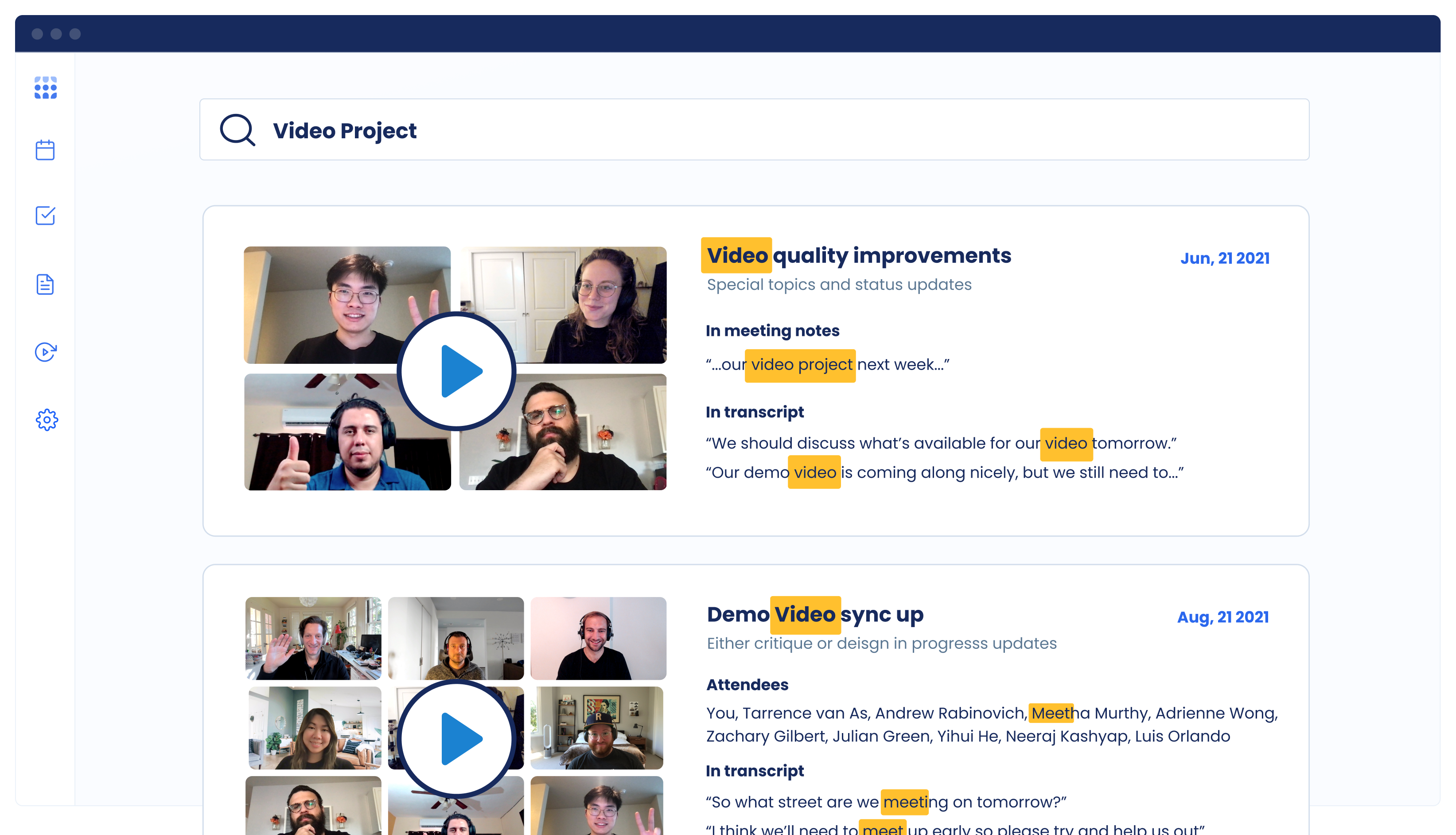Click the Jun, 21 2021 date label
This screenshot has height=835, width=1456.
[1225, 258]
